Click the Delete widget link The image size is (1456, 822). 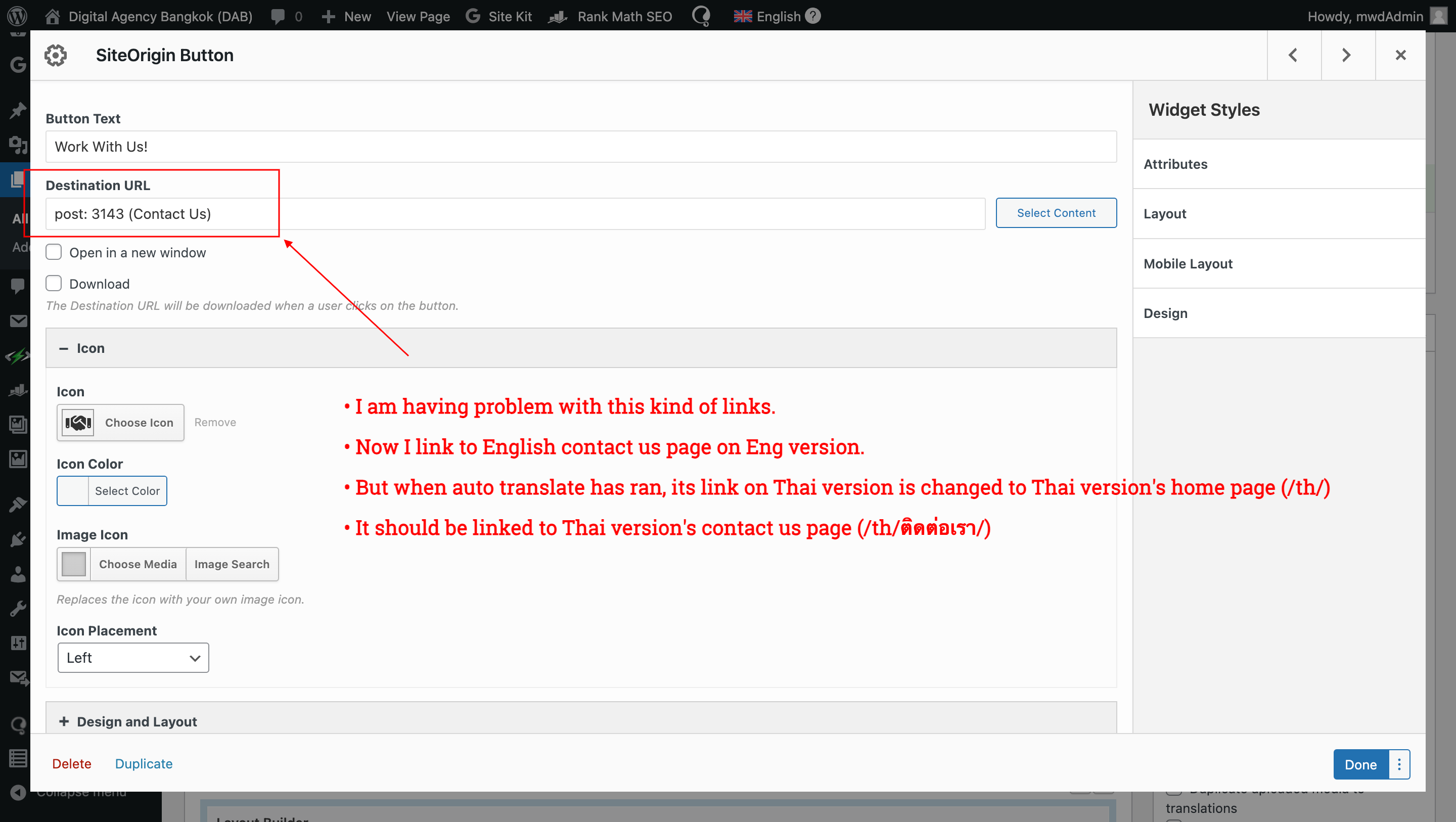(71, 763)
